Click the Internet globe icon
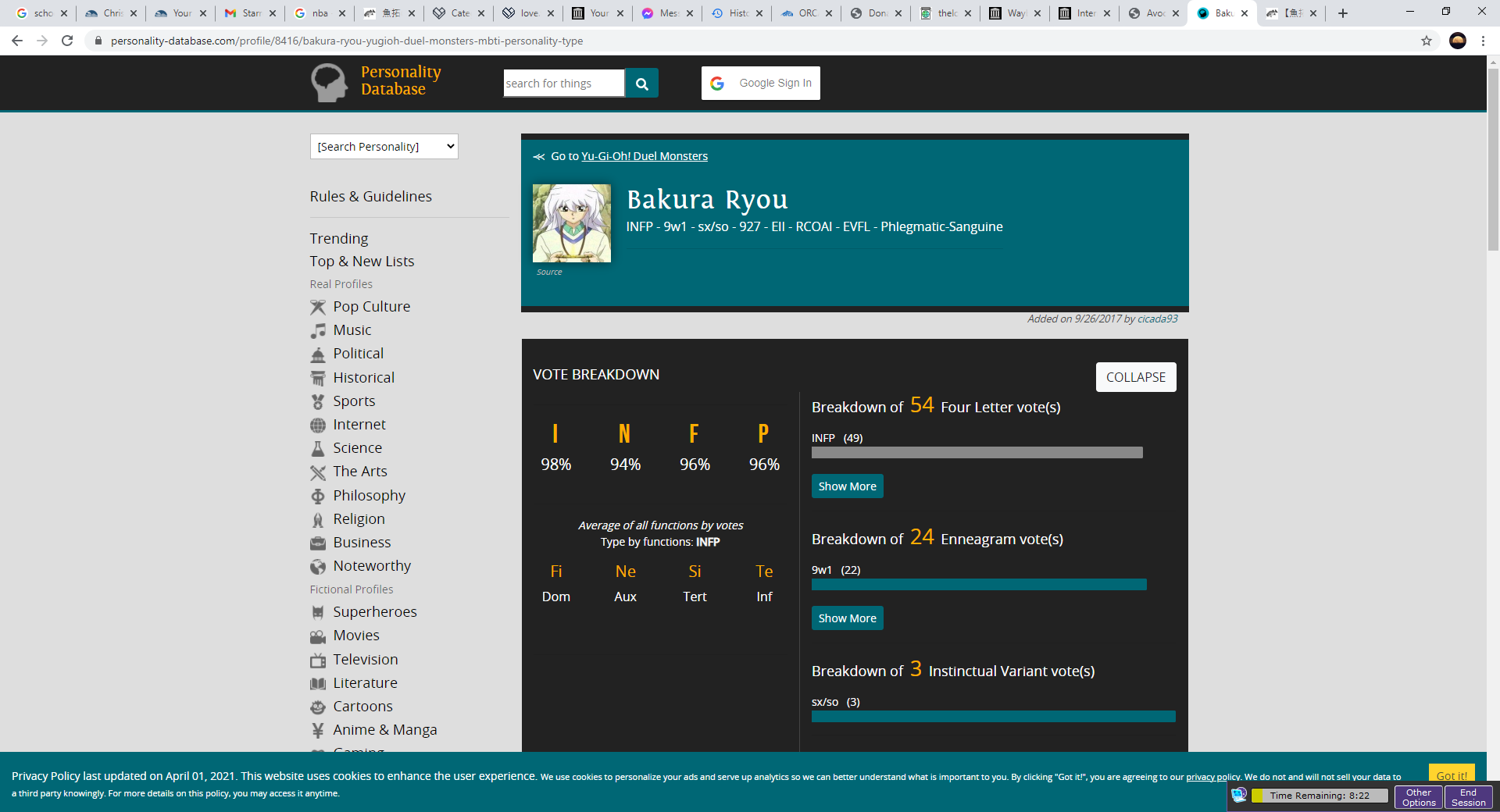 pyautogui.click(x=318, y=425)
